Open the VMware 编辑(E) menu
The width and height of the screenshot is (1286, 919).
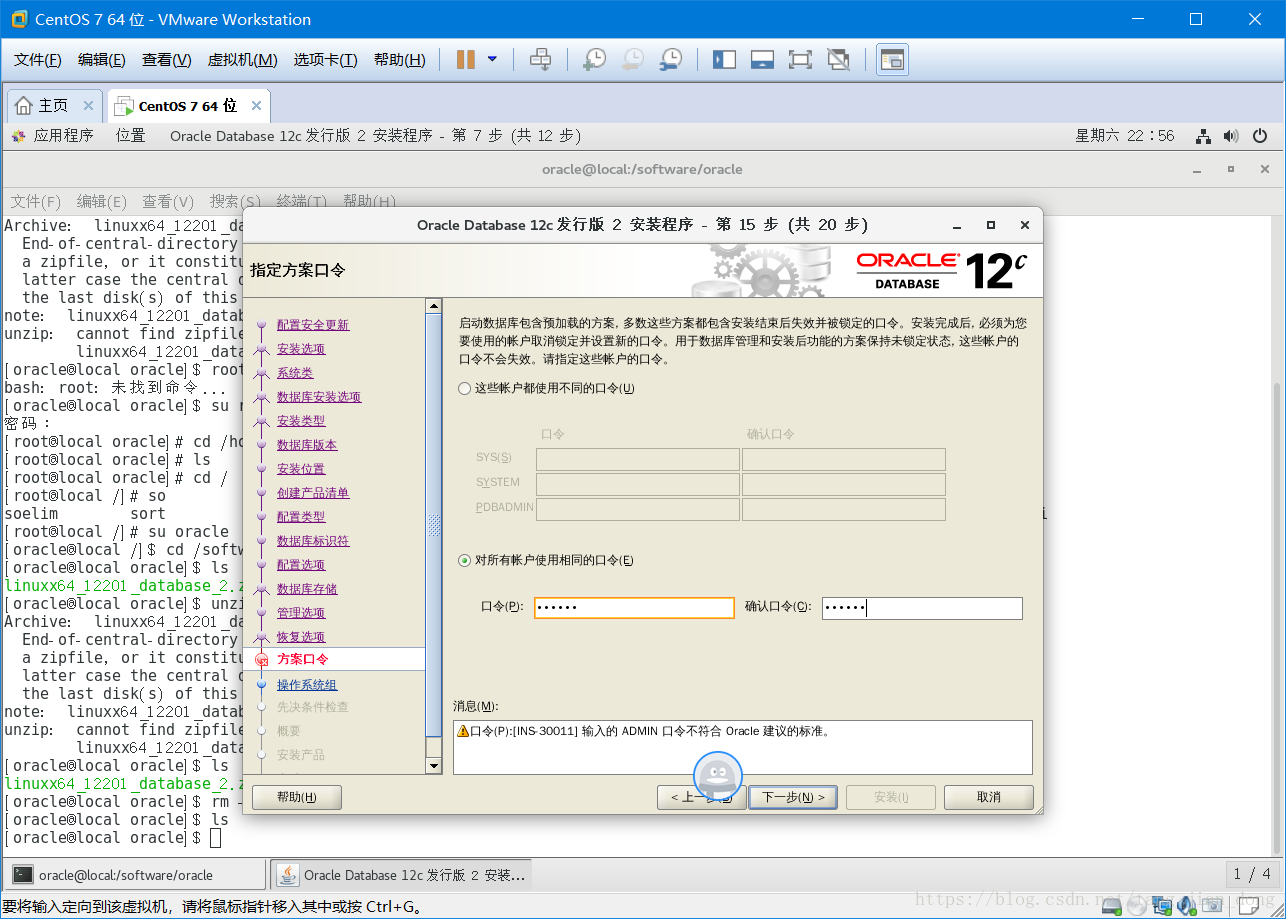click(x=102, y=60)
